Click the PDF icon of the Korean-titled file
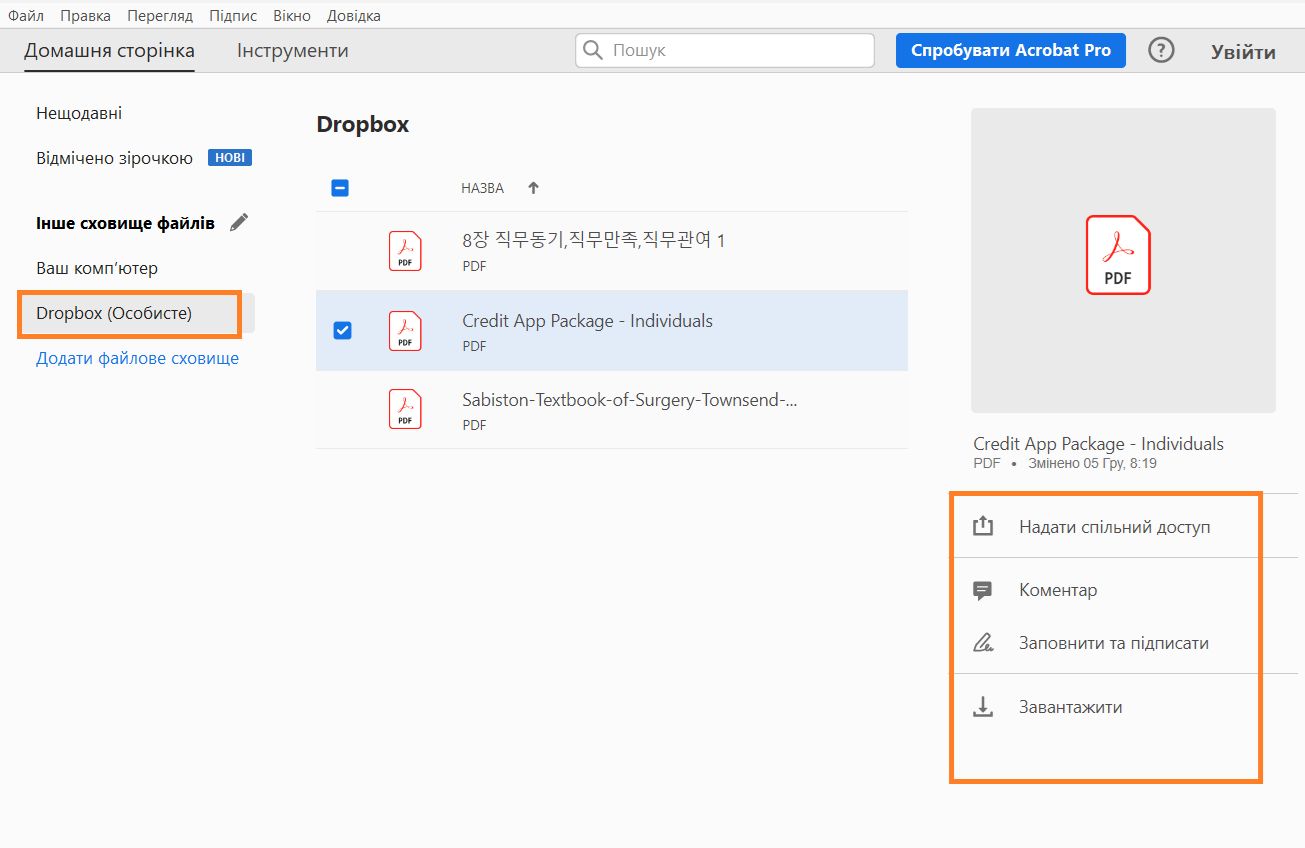This screenshot has width=1305, height=848. click(405, 251)
